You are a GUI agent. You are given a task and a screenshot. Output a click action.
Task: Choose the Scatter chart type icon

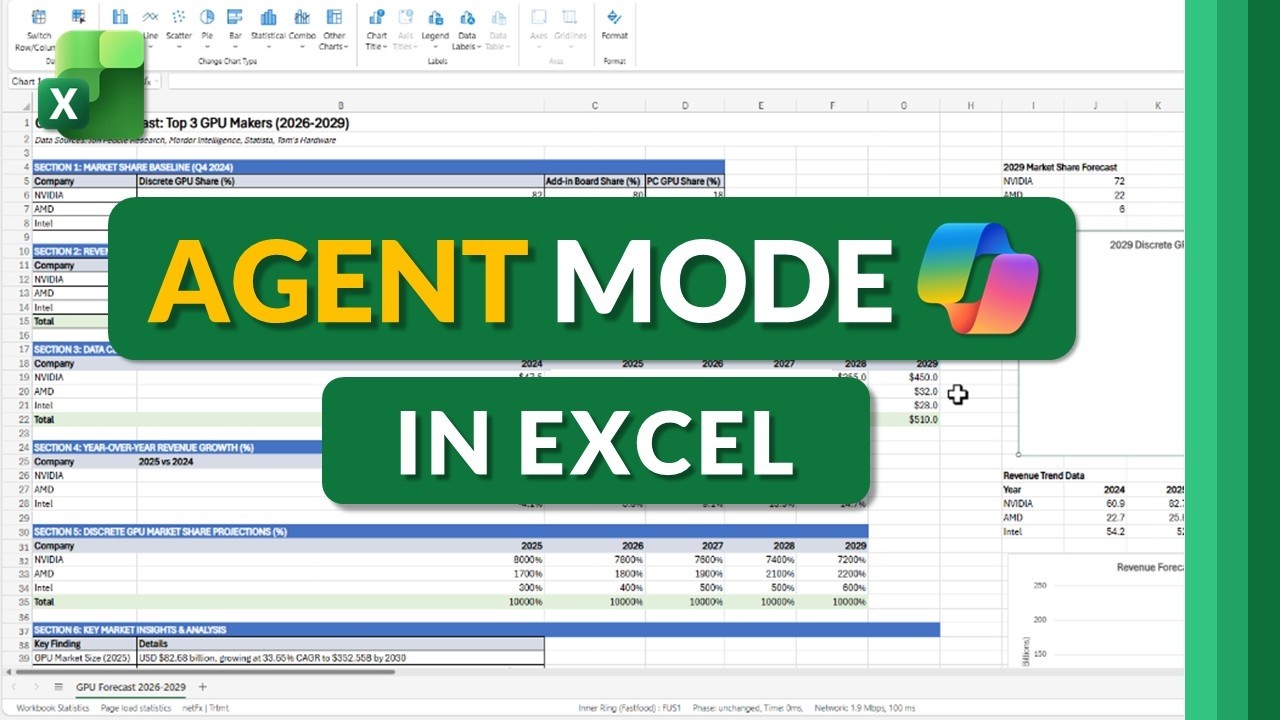pos(179,17)
